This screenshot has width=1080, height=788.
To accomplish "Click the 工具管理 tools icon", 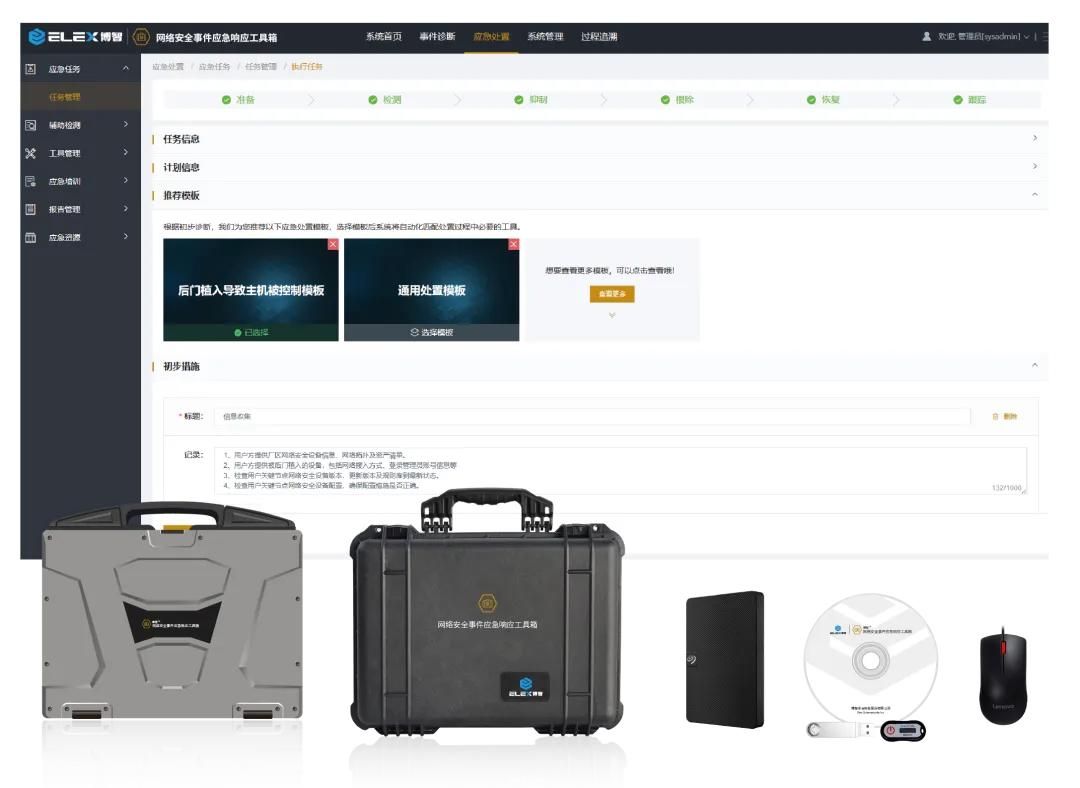I will click(x=30, y=154).
